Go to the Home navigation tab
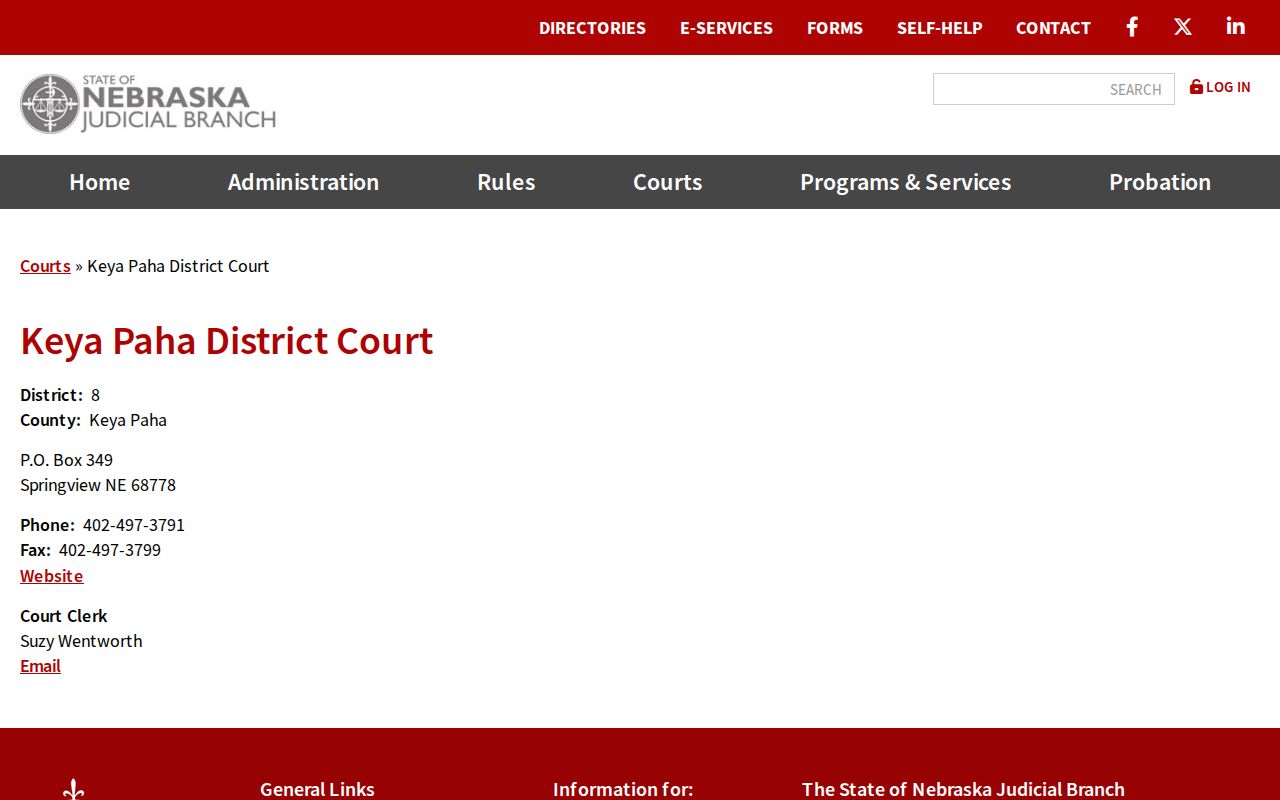This screenshot has width=1280, height=800. coord(100,182)
